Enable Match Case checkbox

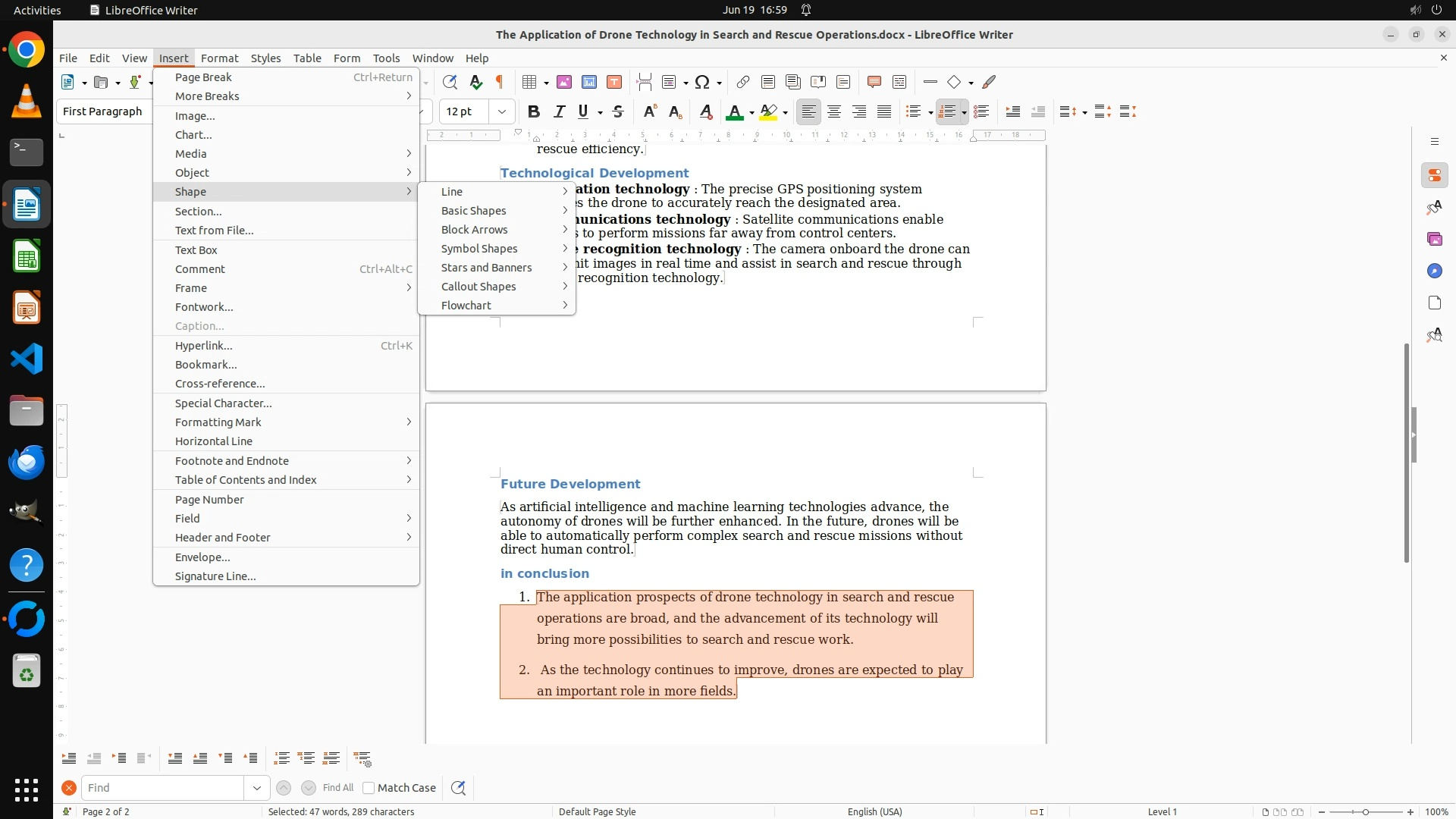[369, 788]
